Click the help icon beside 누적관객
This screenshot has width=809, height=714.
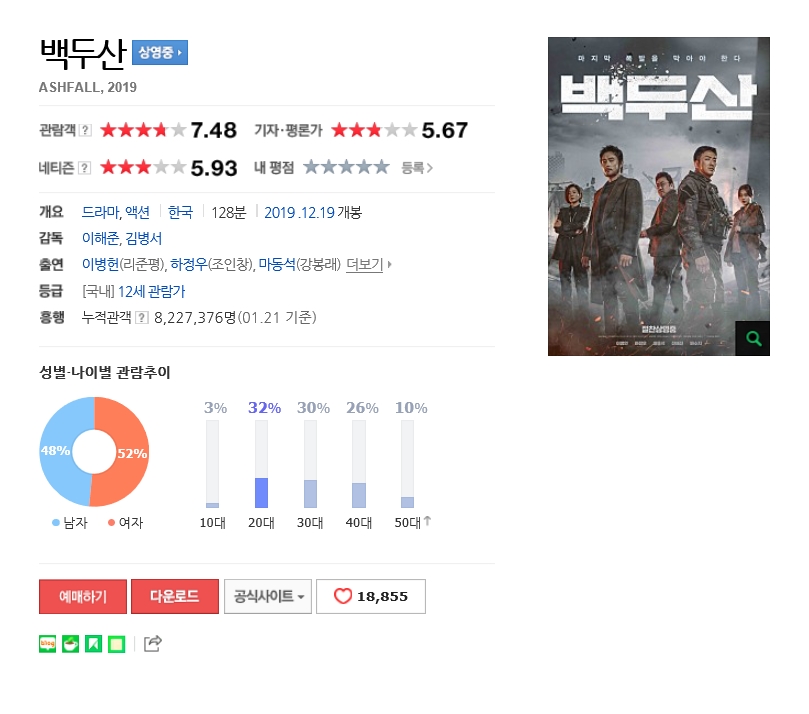click(x=142, y=318)
